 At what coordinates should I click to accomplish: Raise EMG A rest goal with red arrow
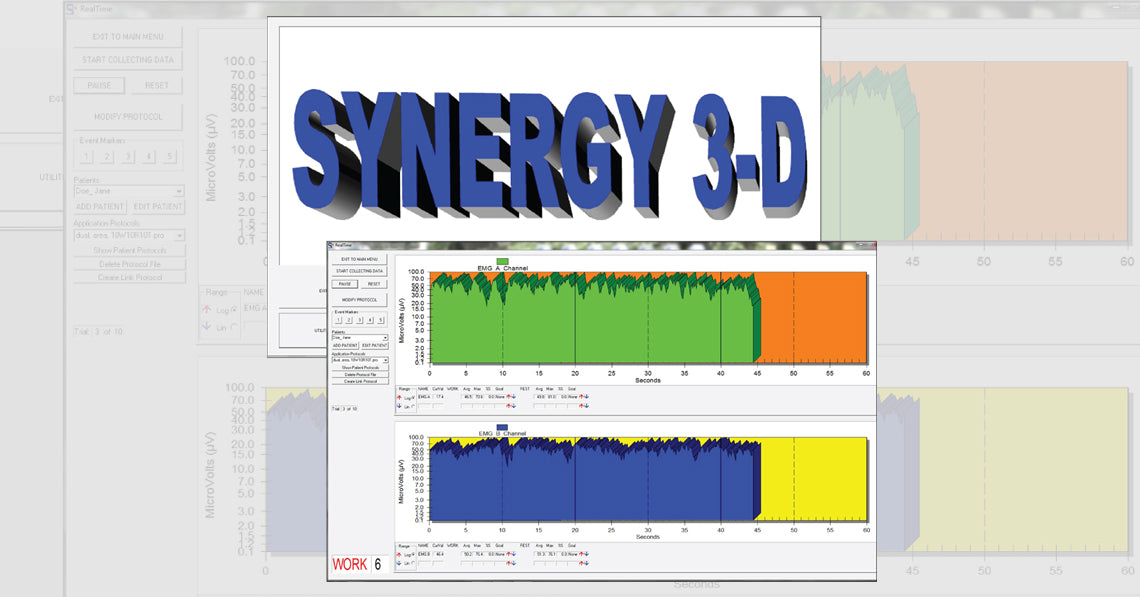(581, 397)
